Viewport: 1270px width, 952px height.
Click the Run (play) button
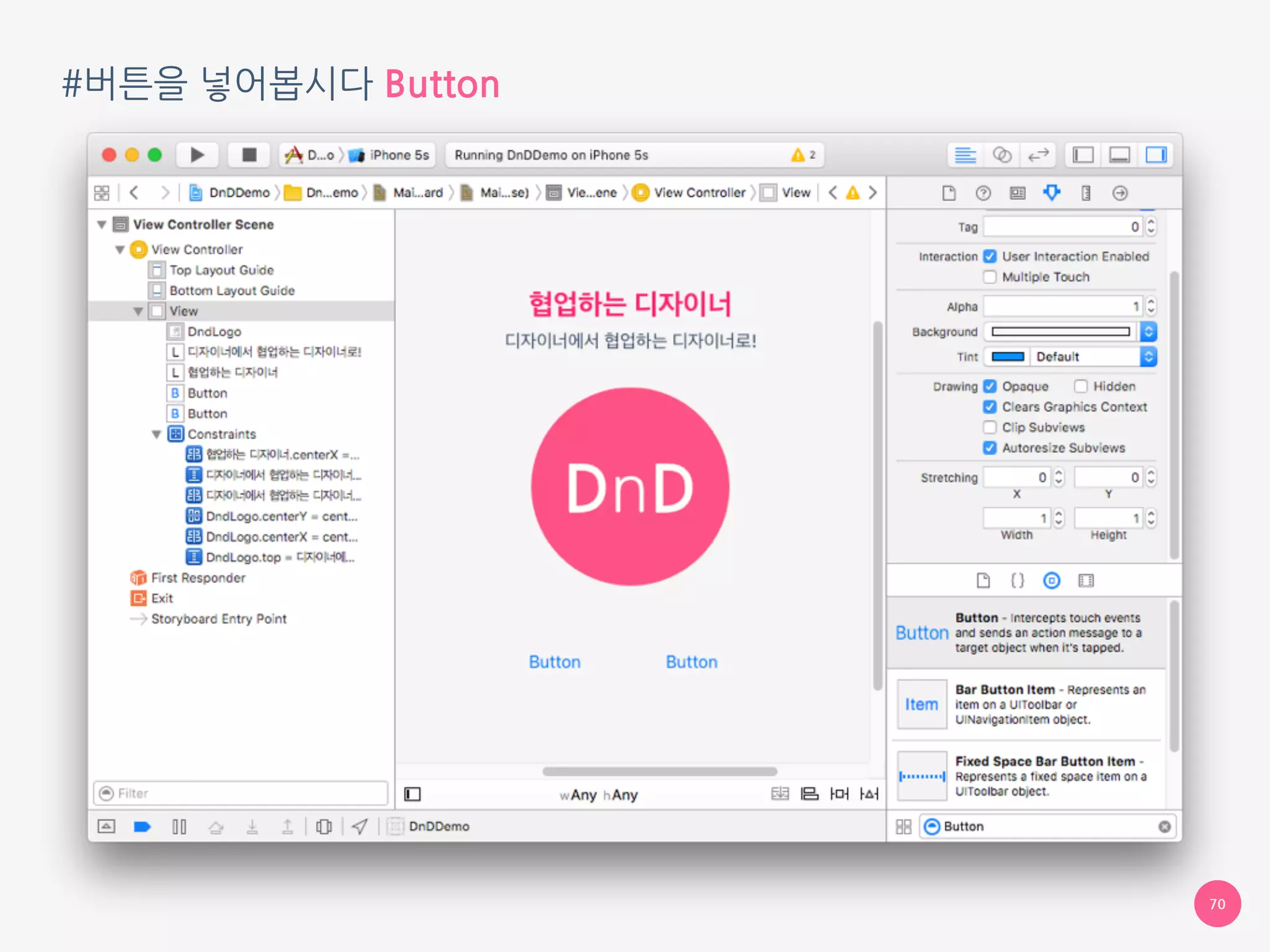(197, 155)
